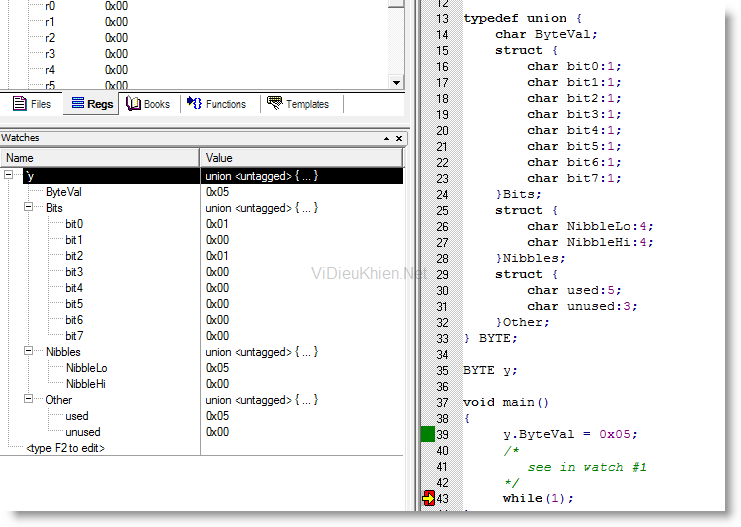
Task: Open the Books tab
Action: point(148,104)
